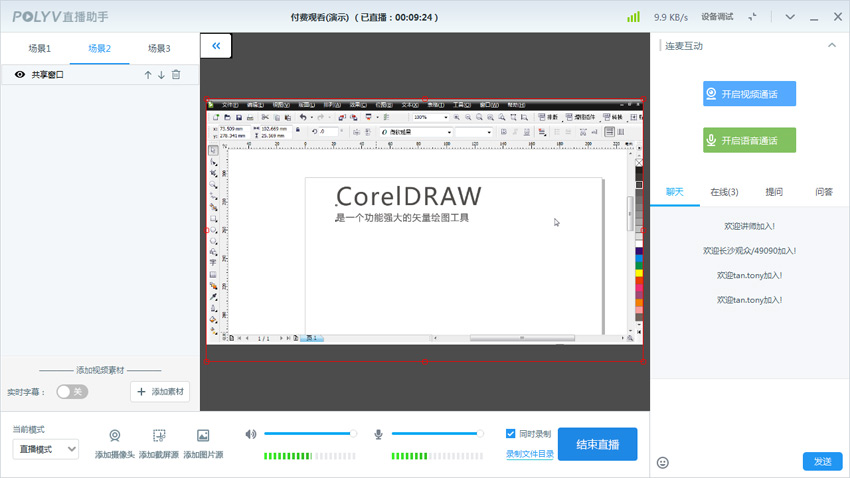Hide 共享窗口 layer via eye icon
Image resolution: width=850 pixels, height=478 pixels.
(x=19, y=75)
